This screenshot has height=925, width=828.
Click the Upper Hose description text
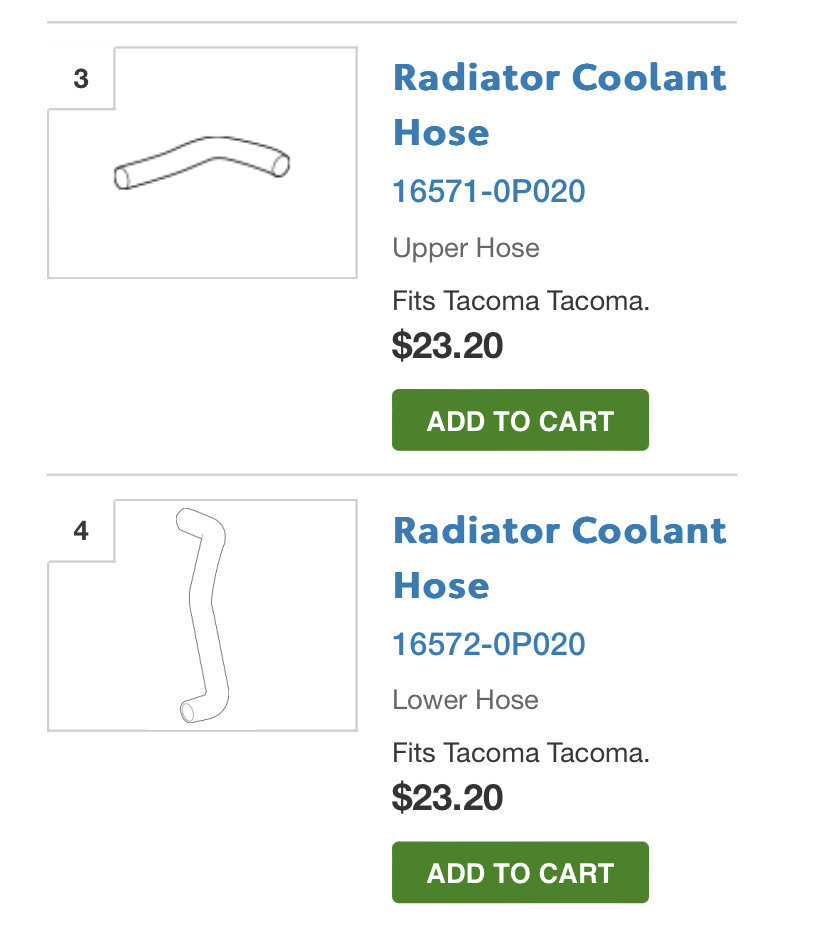tap(466, 248)
